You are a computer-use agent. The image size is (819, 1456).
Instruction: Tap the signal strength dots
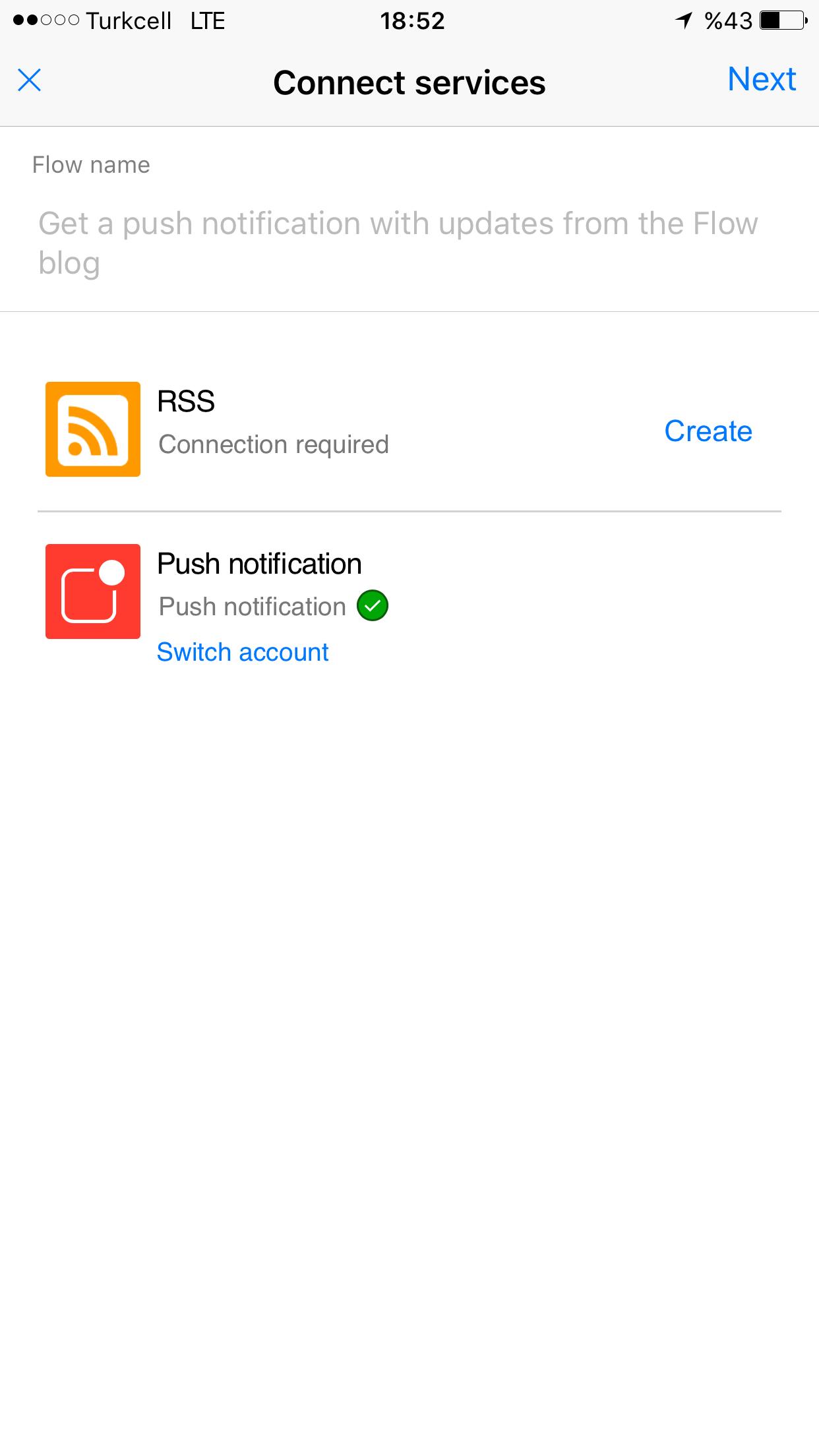pos(46,20)
